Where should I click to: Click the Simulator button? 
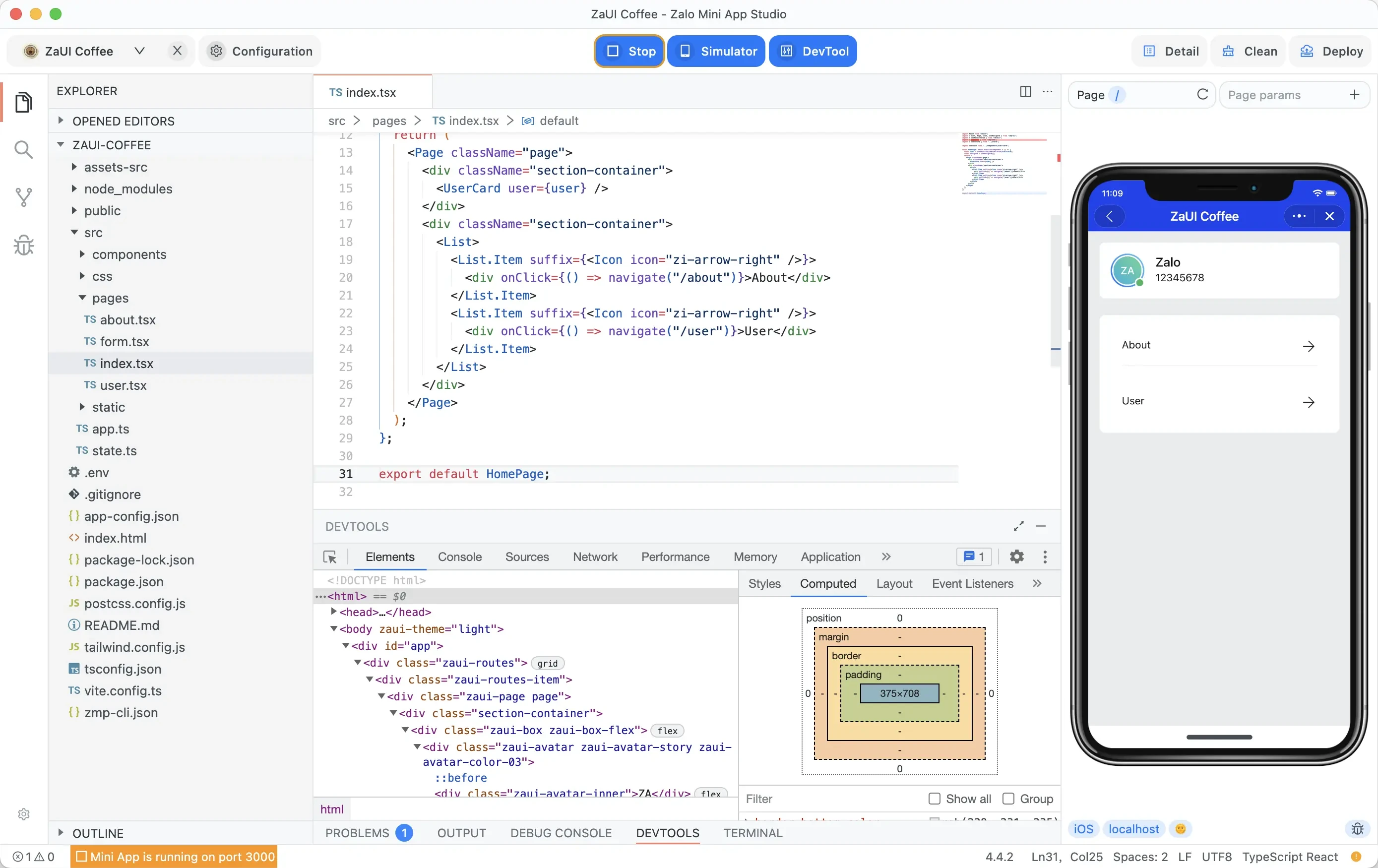point(716,51)
